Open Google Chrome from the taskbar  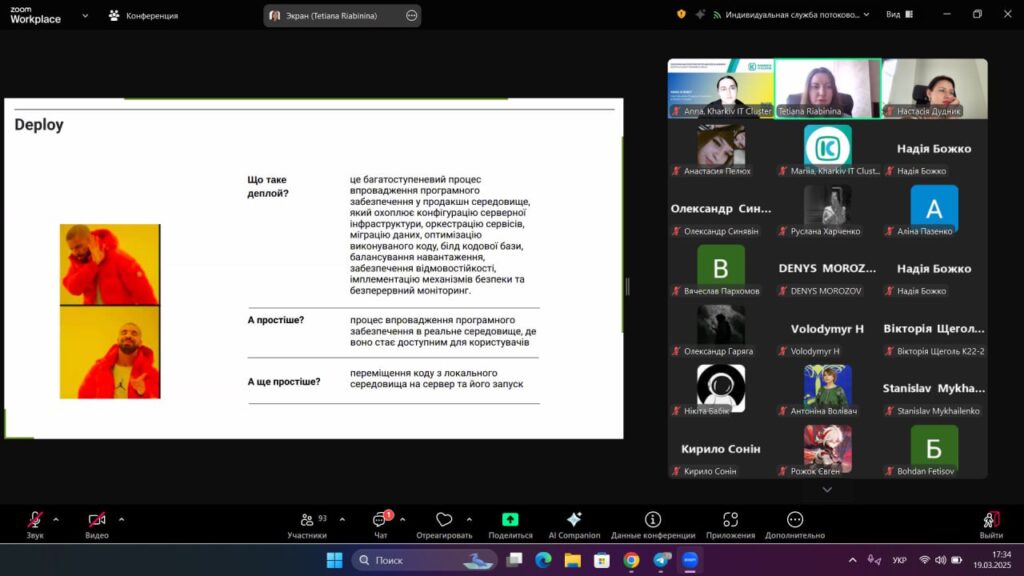point(631,560)
